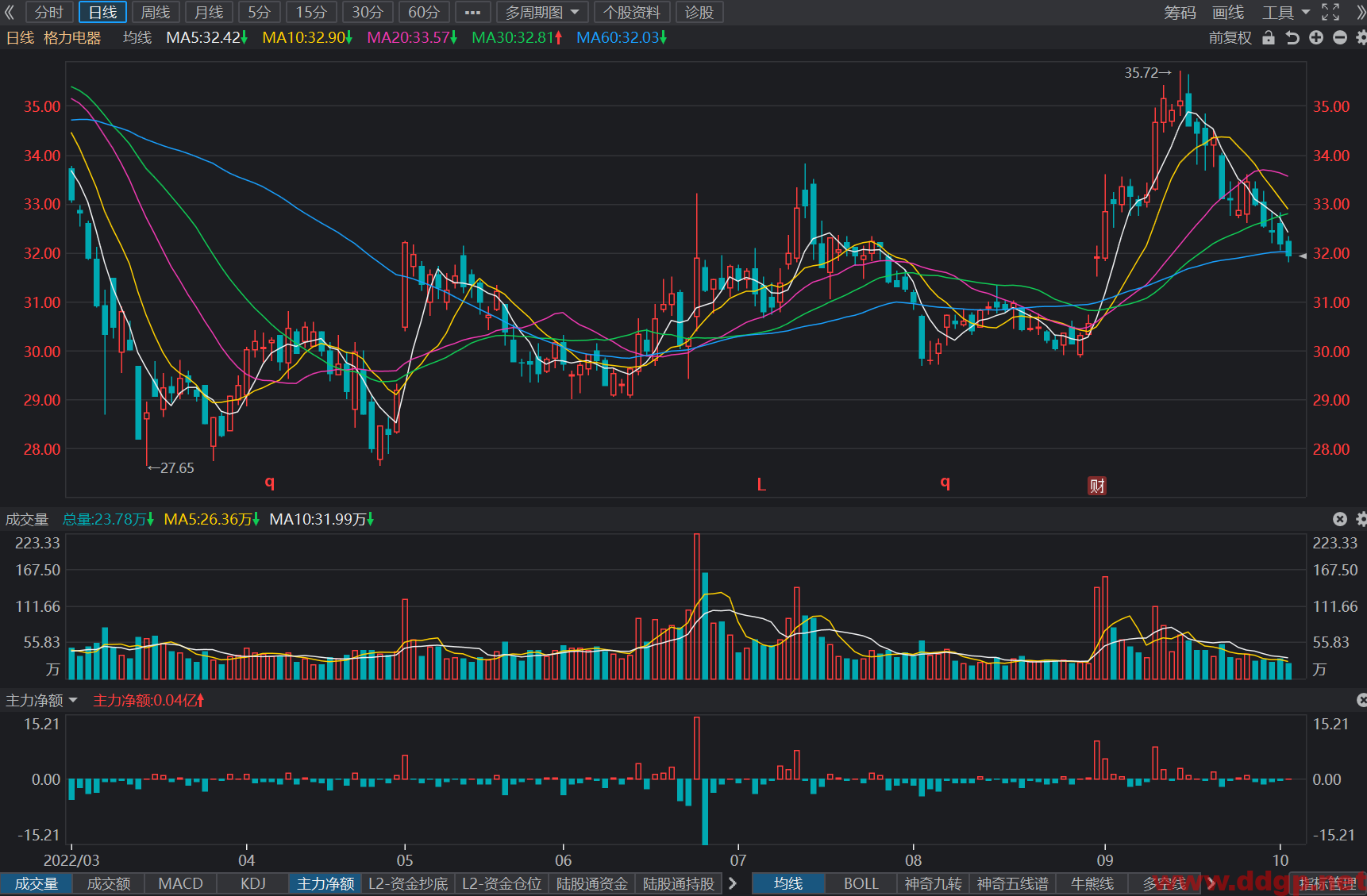Close the 成交量 volume panel
Screen dimensions: 1367x896
(1340, 519)
